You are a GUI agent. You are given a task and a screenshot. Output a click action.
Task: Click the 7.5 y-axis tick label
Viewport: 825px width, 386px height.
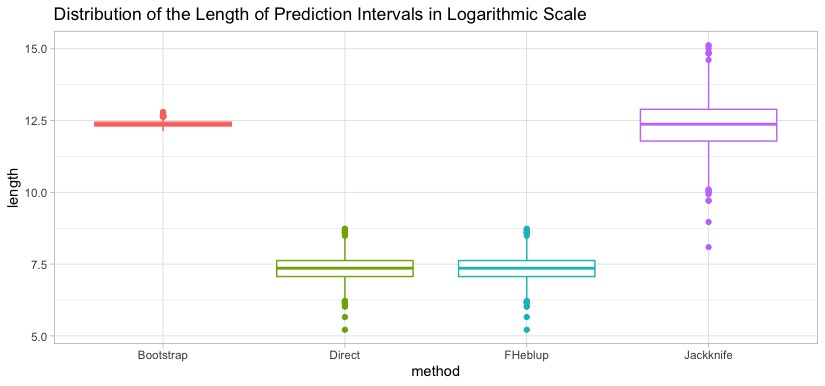tap(38, 264)
